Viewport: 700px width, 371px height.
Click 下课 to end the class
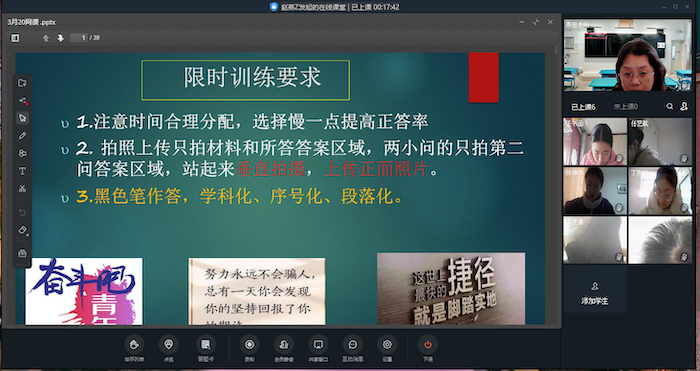tap(428, 348)
